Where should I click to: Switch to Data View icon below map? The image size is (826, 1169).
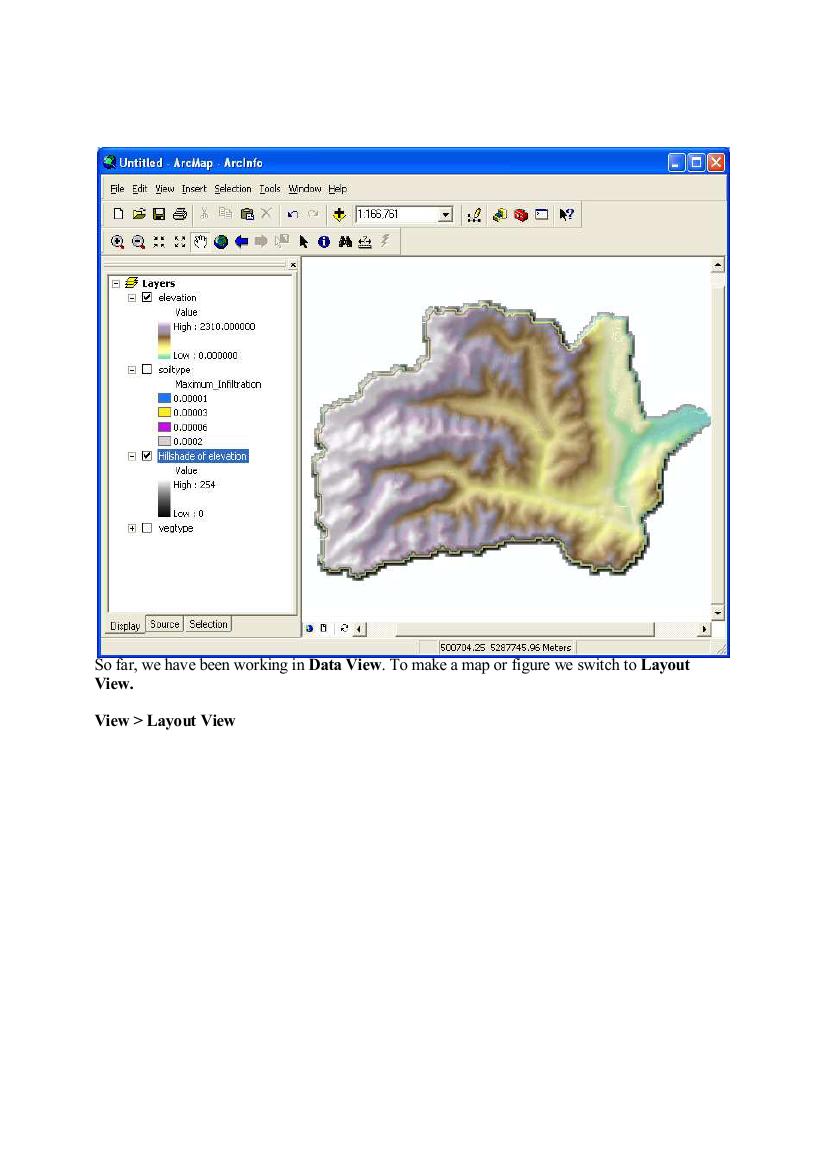pyautogui.click(x=309, y=628)
